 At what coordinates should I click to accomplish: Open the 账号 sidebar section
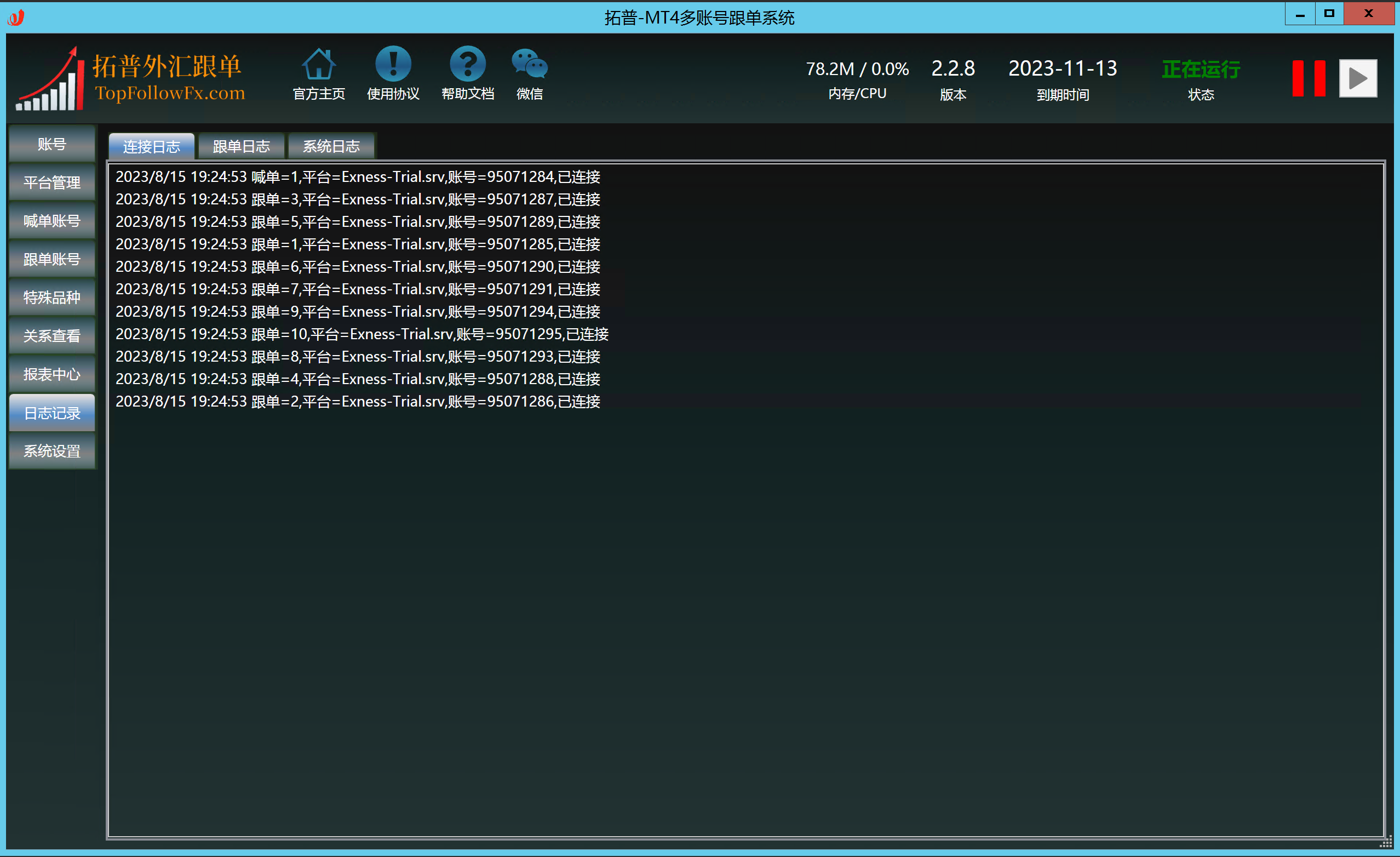(x=51, y=144)
